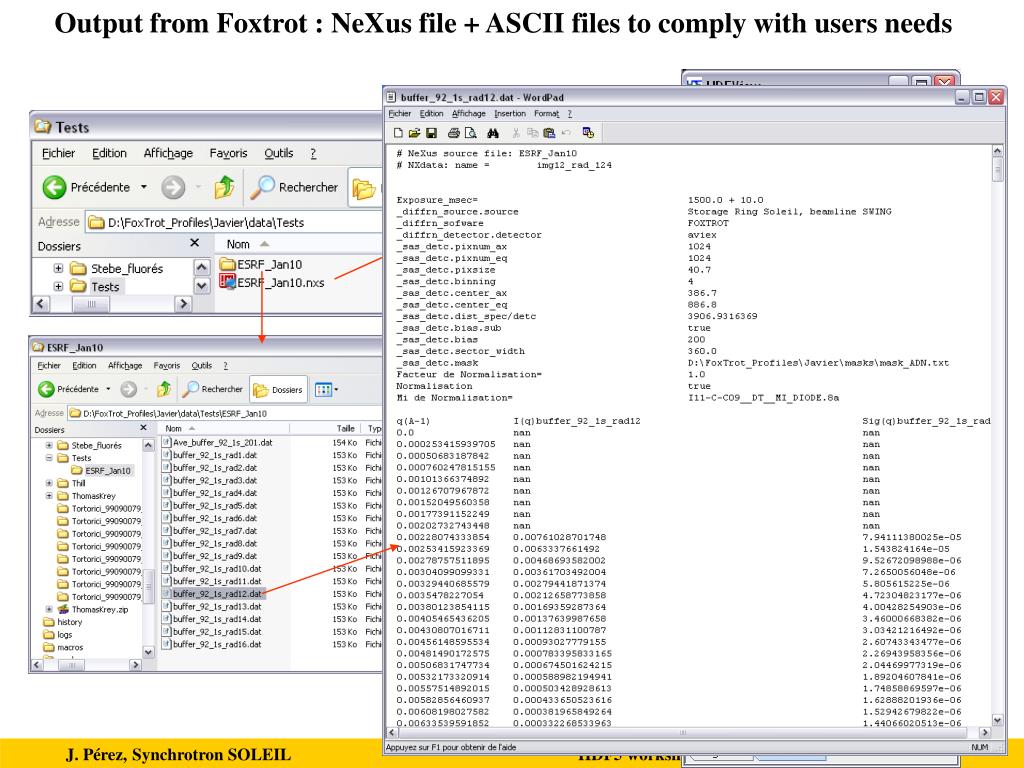Select Ave_buffer_92_1s_201.dat file
Image resolution: width=1024 pixels, height=768 pixels.
217,443
